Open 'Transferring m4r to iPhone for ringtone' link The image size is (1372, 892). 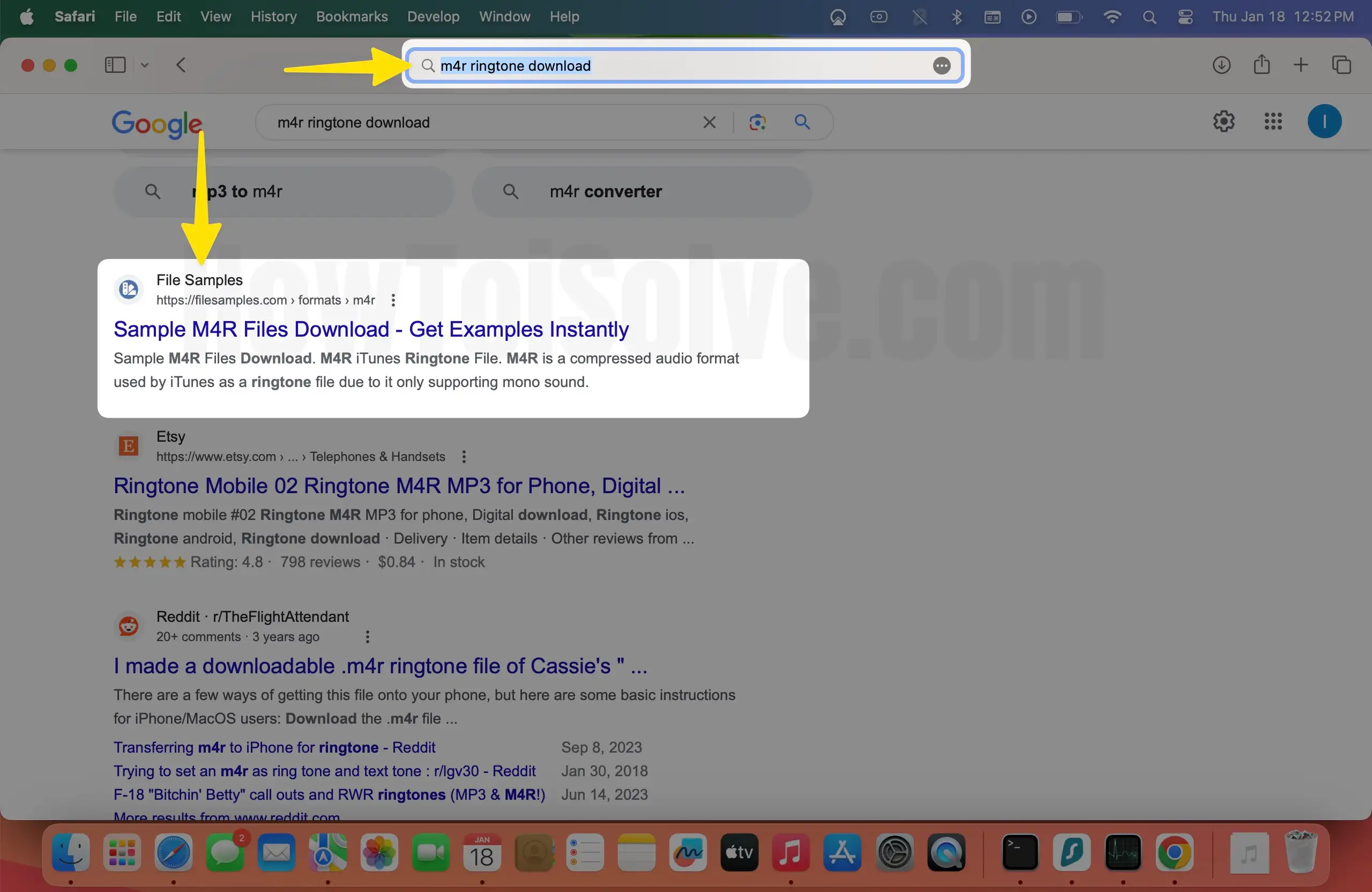pyautogui.click(x=274, y=747)
